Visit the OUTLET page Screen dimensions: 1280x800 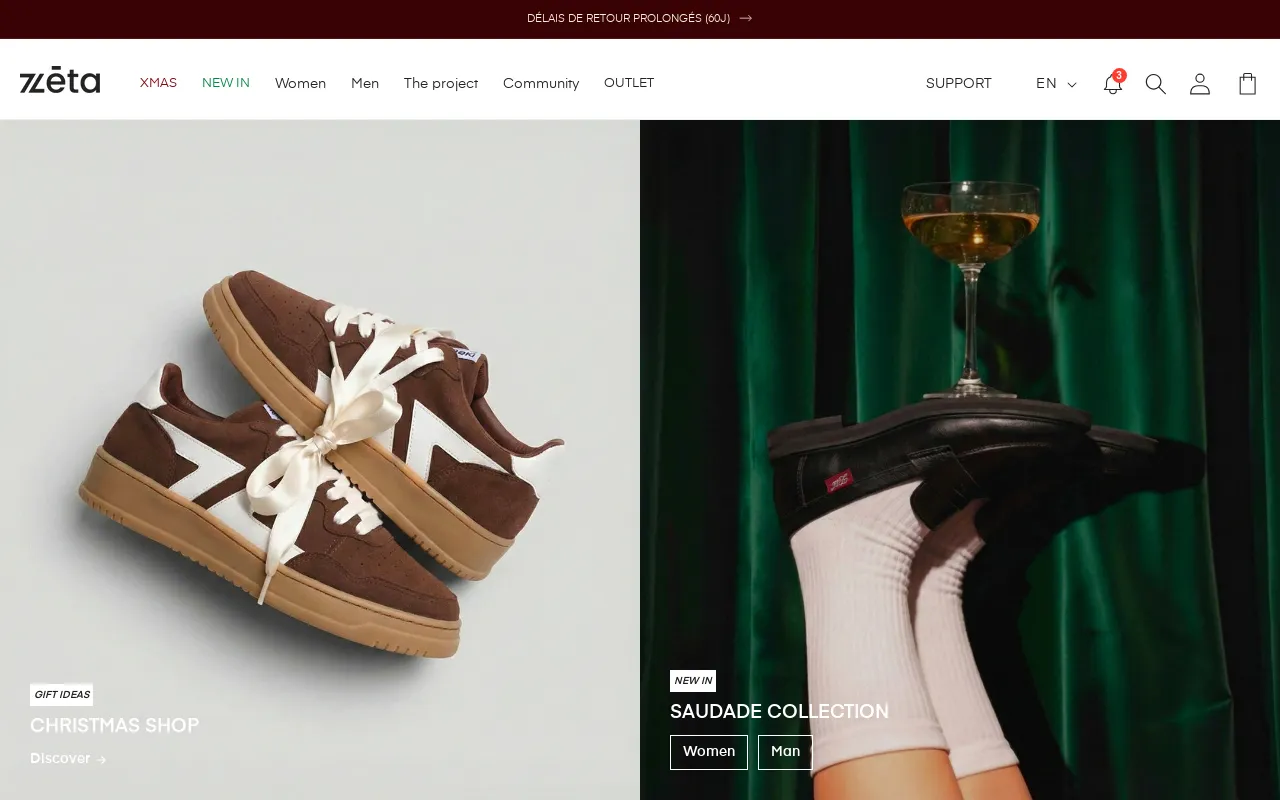[x=629, y=83]
